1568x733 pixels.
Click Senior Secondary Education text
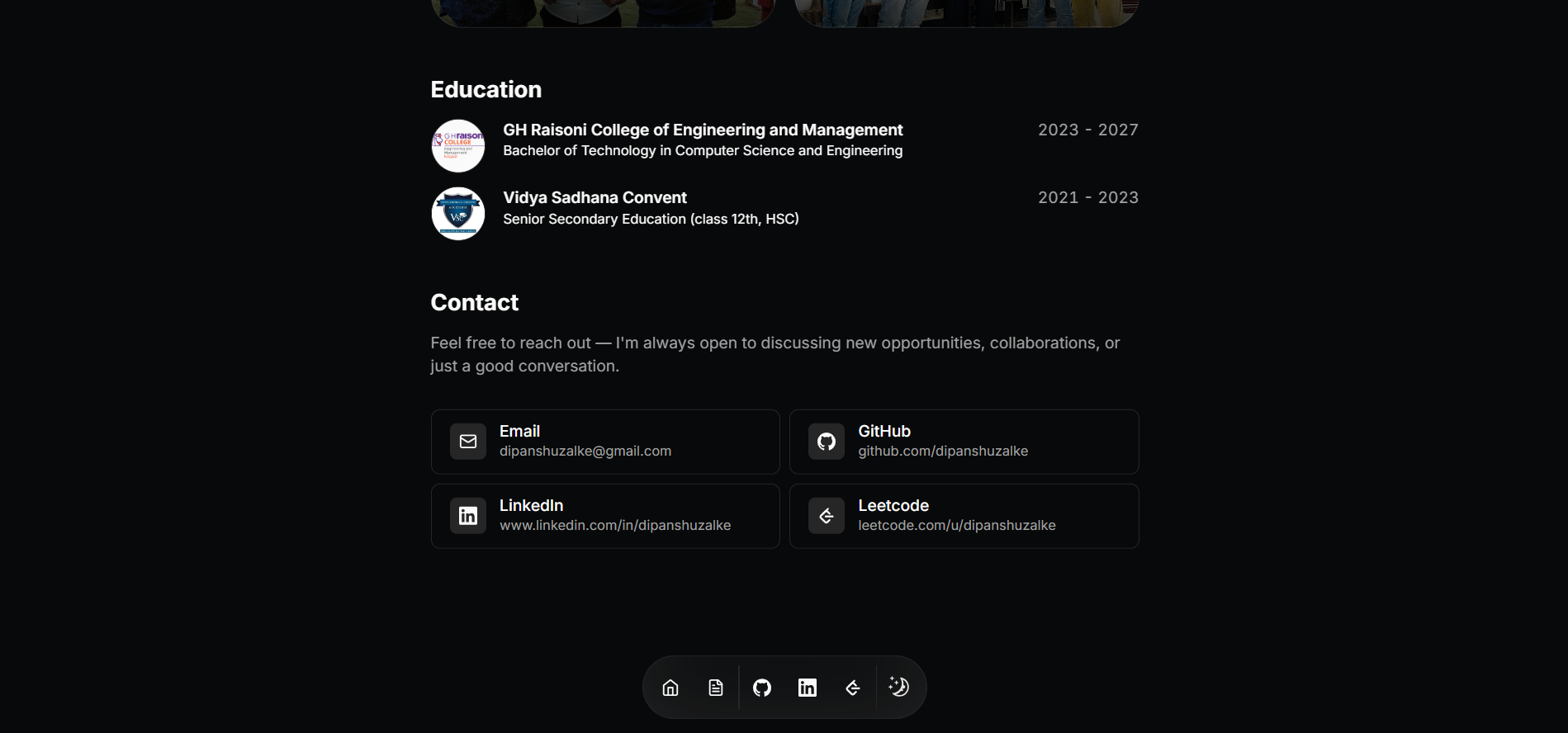pyautogui.click(x=651, y=219)
